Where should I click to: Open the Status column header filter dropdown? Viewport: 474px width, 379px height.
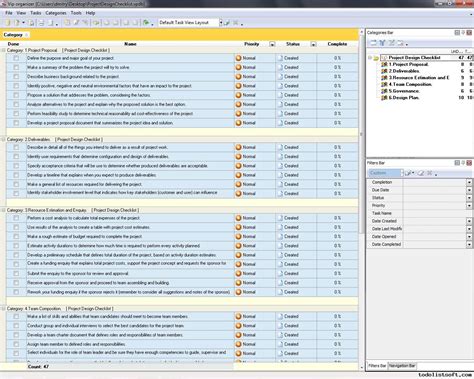313,44
